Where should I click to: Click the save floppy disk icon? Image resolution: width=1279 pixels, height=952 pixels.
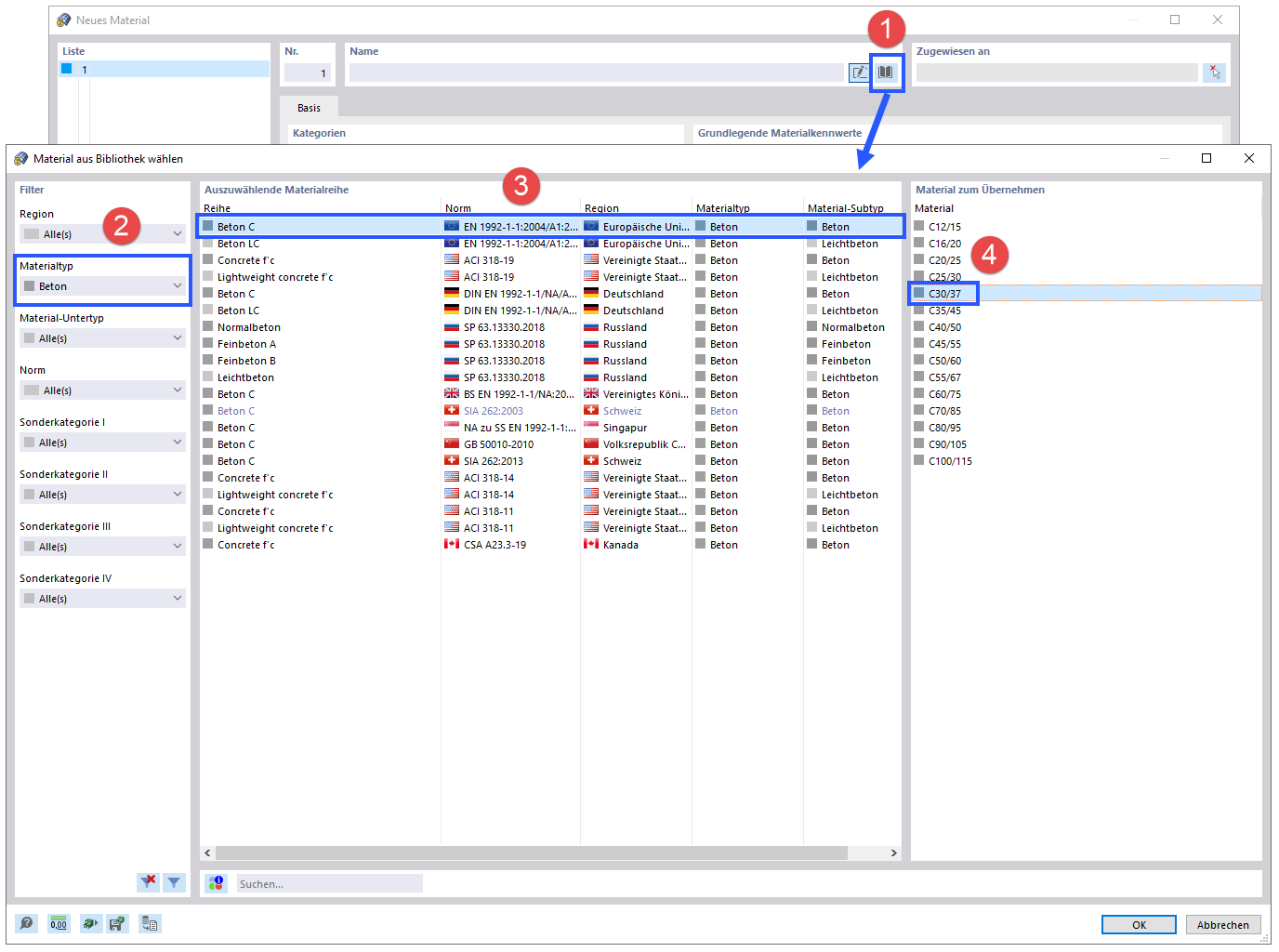tap(116, 923)
